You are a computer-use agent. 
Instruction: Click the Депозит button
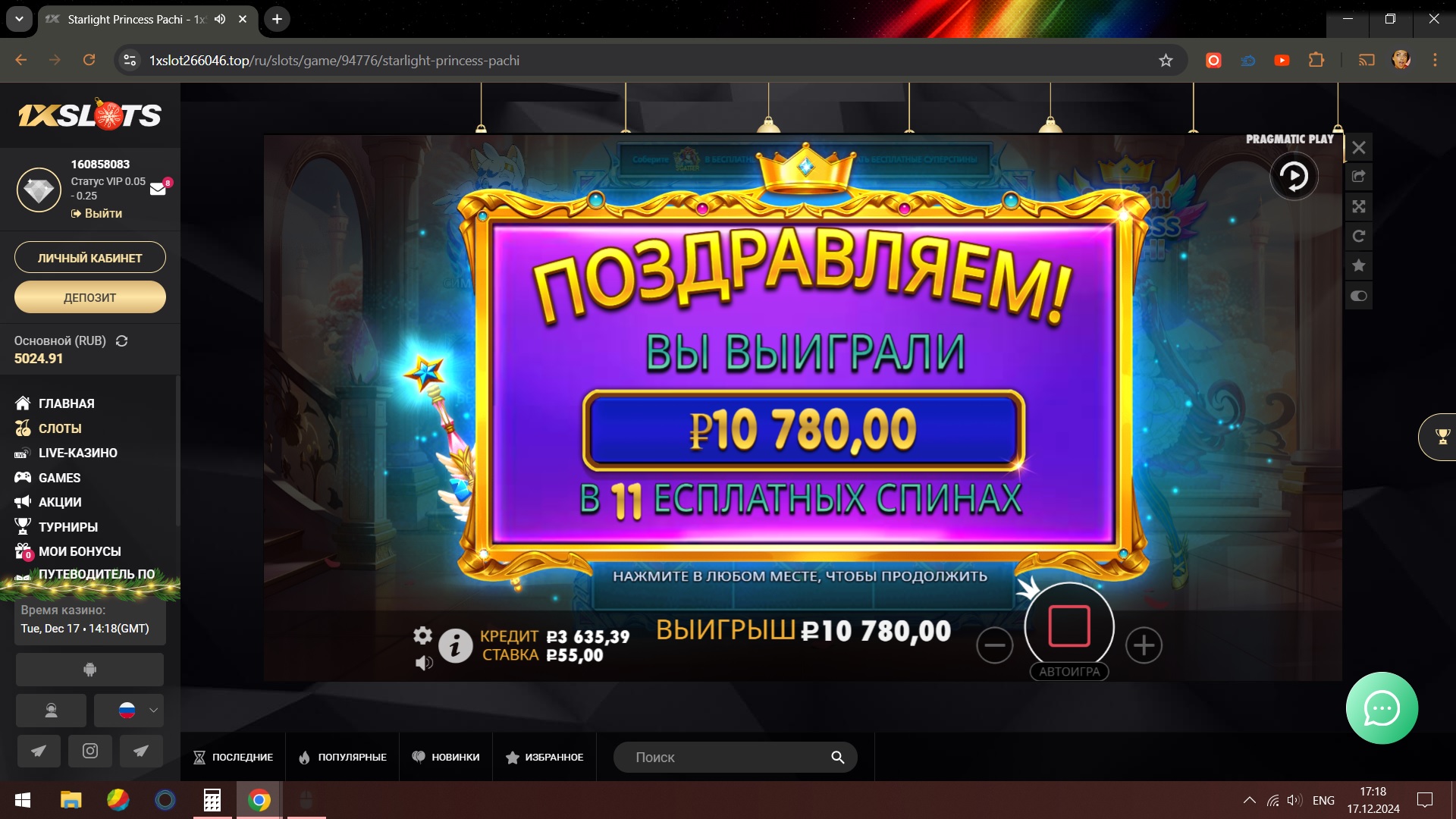coord(90,297)
